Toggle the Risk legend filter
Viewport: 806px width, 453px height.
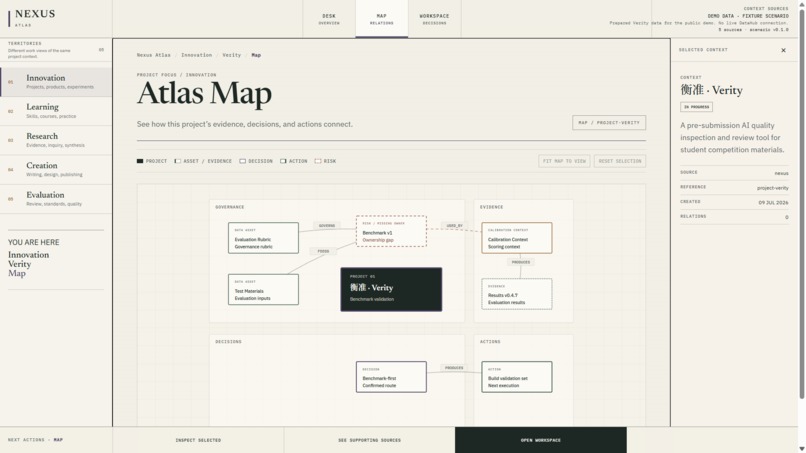(325, 161)
